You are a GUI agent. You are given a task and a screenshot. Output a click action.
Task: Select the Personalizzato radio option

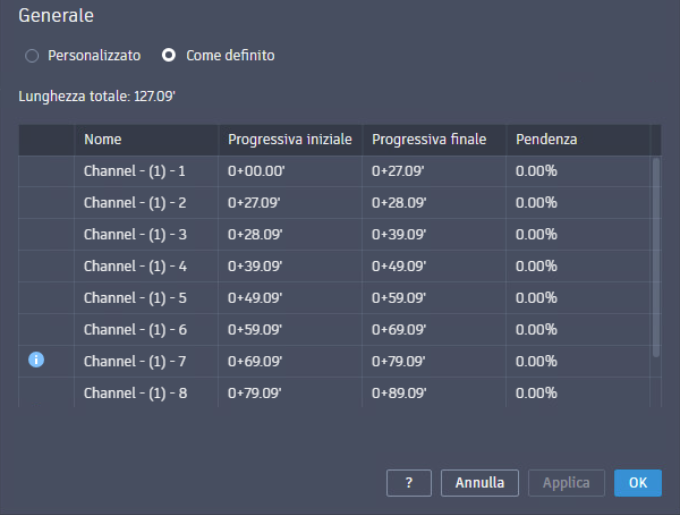coord(32,56)
